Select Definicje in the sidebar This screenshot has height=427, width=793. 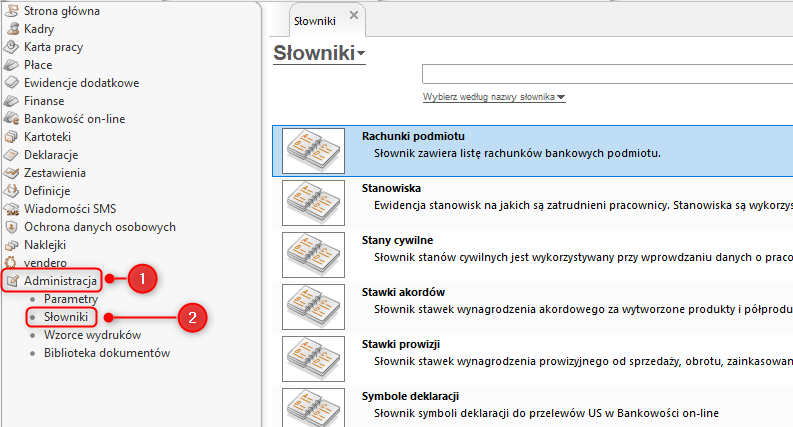click(x=47, y=191)
